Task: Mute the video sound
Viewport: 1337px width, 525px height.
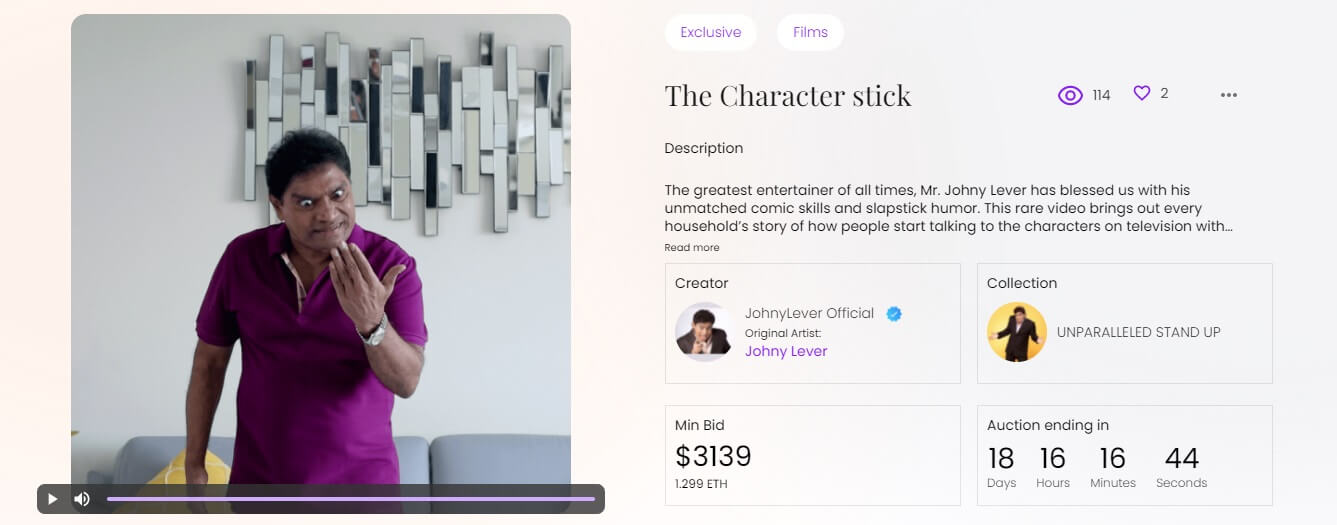Action: pyautogui.click(x=82, y=499)
